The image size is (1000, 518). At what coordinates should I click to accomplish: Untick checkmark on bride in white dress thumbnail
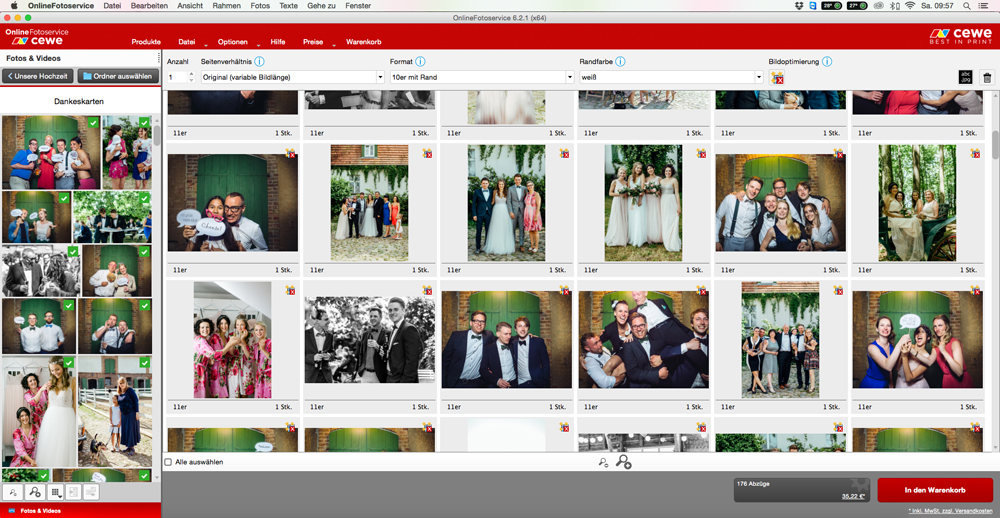tap(68, 362)
